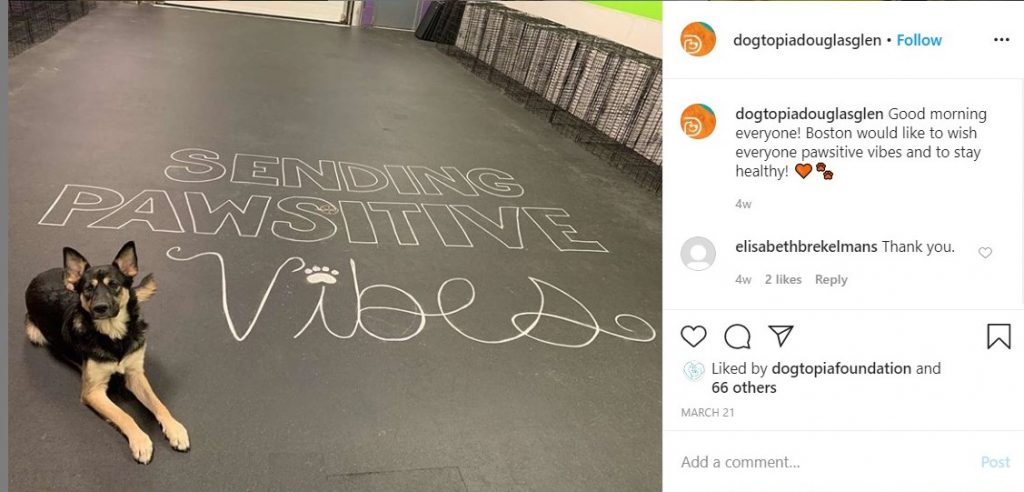This screenshot has width=1024, height=492.
Task: View 2 likes on comment
Action: 783,280
